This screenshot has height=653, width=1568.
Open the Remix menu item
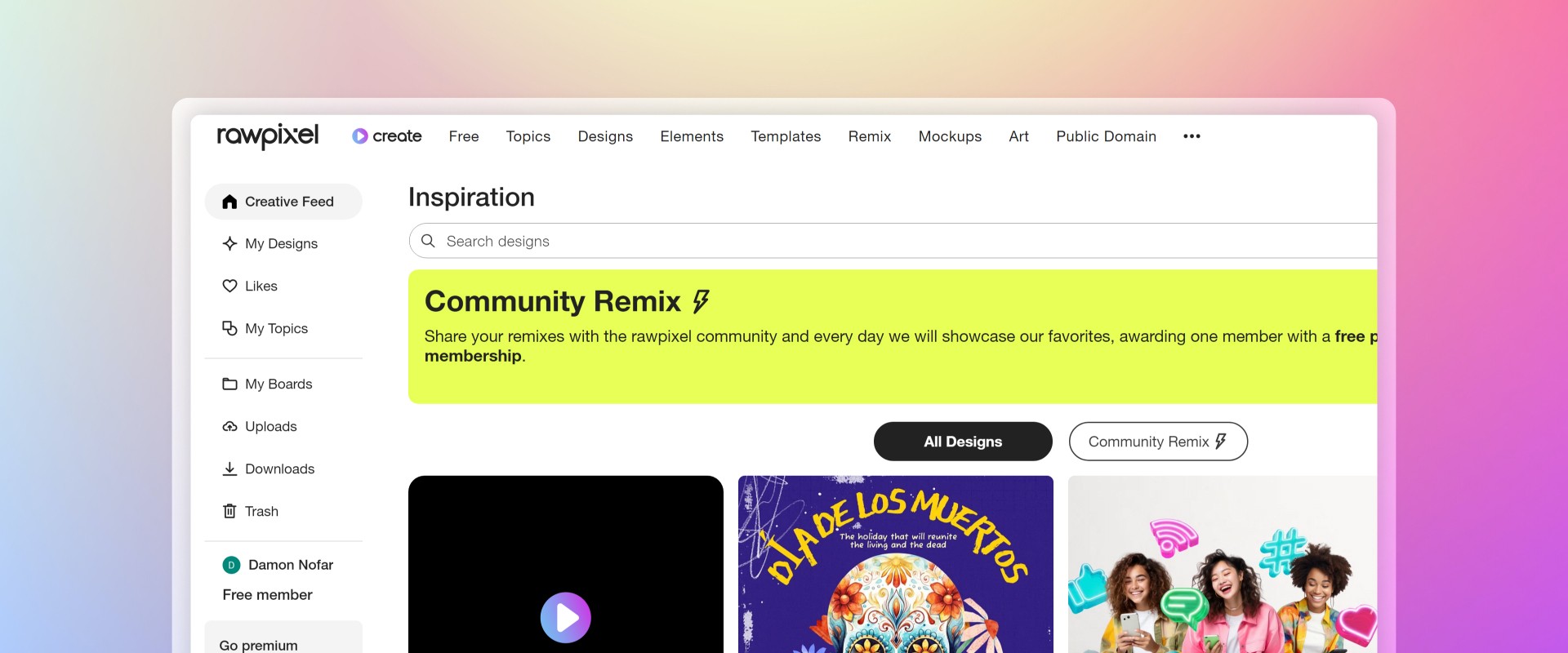[x=870, y=136]
